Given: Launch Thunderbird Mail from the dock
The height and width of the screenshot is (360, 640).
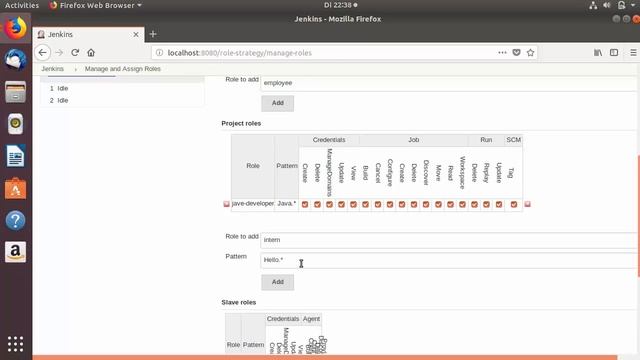Looking at the screenshot, I should (16, 60).
